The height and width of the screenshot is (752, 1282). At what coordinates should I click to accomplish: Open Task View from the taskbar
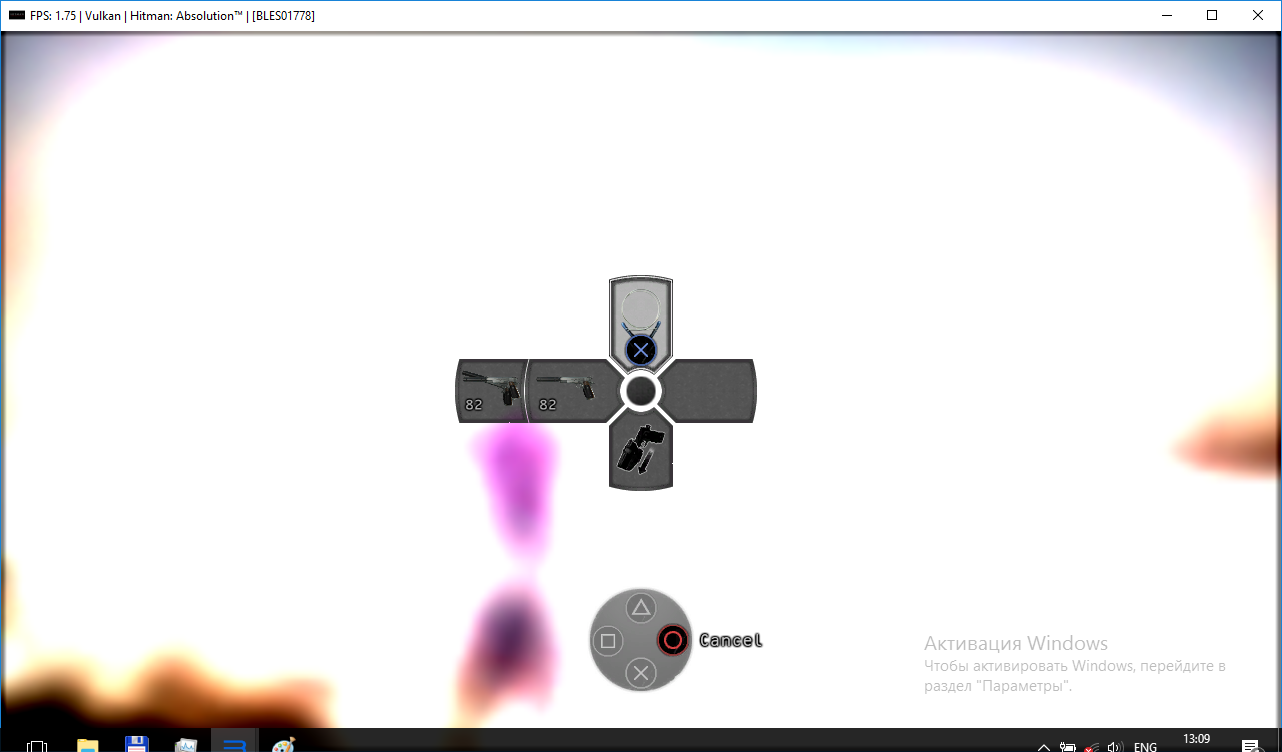click(37, 745)
